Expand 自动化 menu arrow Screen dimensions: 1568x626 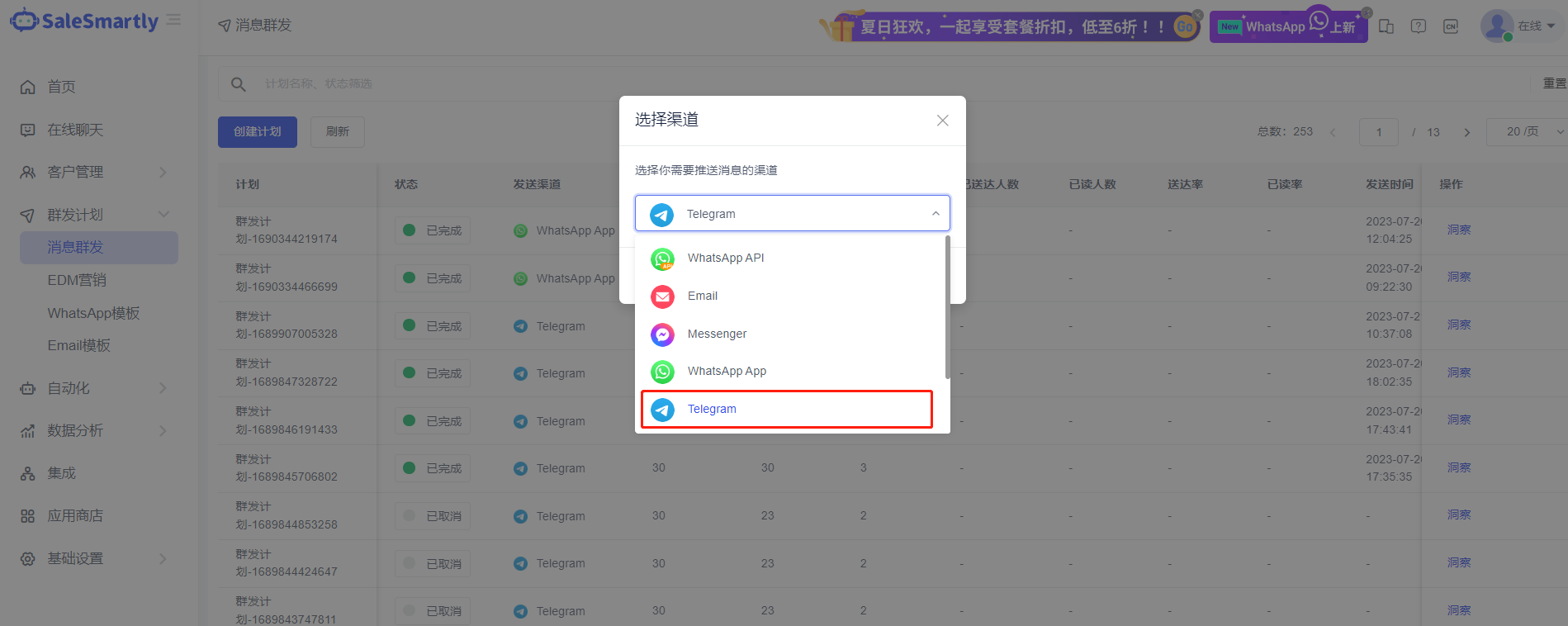tap(163, 388)
